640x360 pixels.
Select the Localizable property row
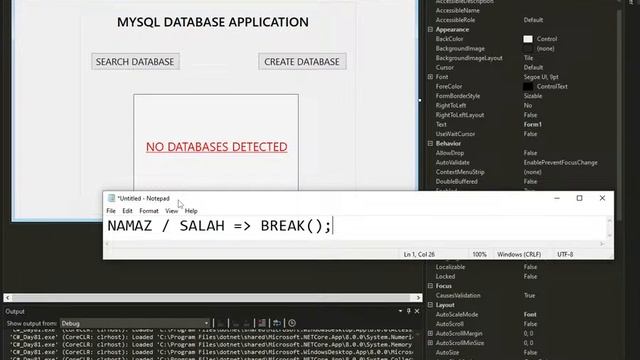522,267
